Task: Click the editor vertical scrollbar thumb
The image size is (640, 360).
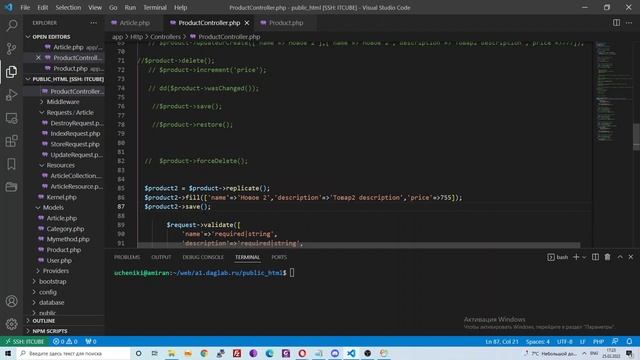Action: point(636,137)
